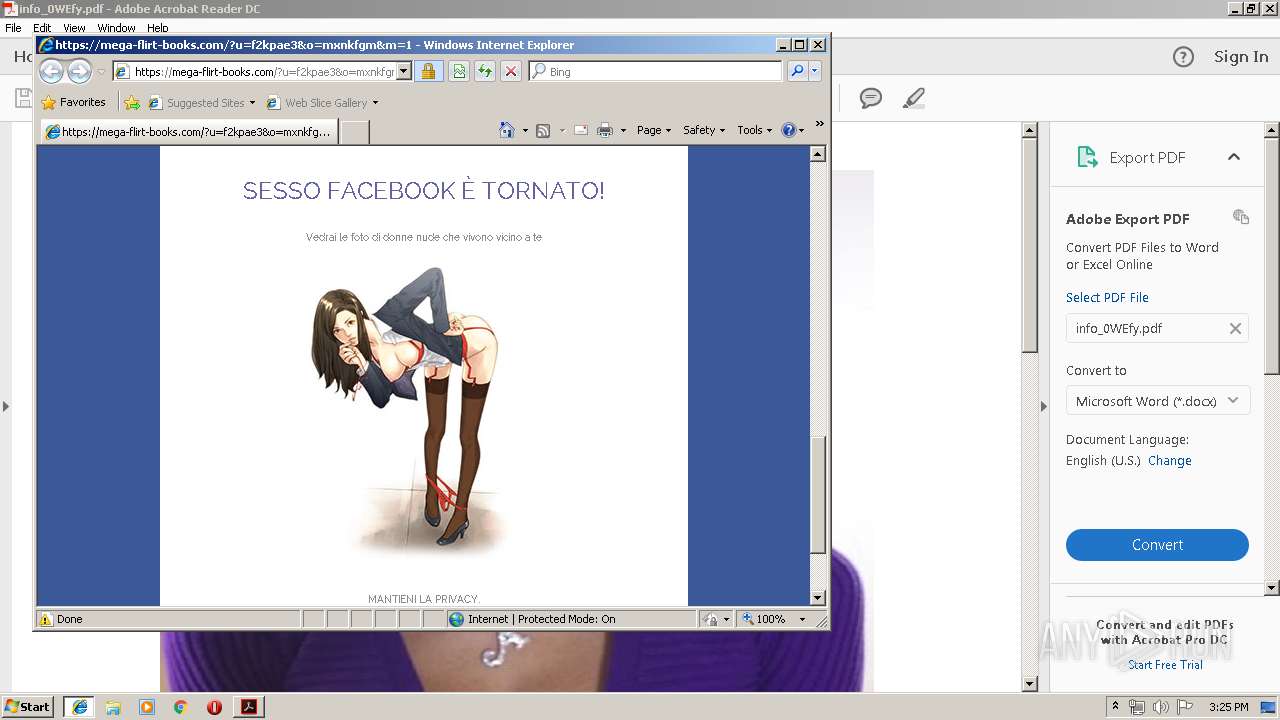Click the security lock icon in address bar
The image size is (1280, 720).
click(x=428, y=71)
